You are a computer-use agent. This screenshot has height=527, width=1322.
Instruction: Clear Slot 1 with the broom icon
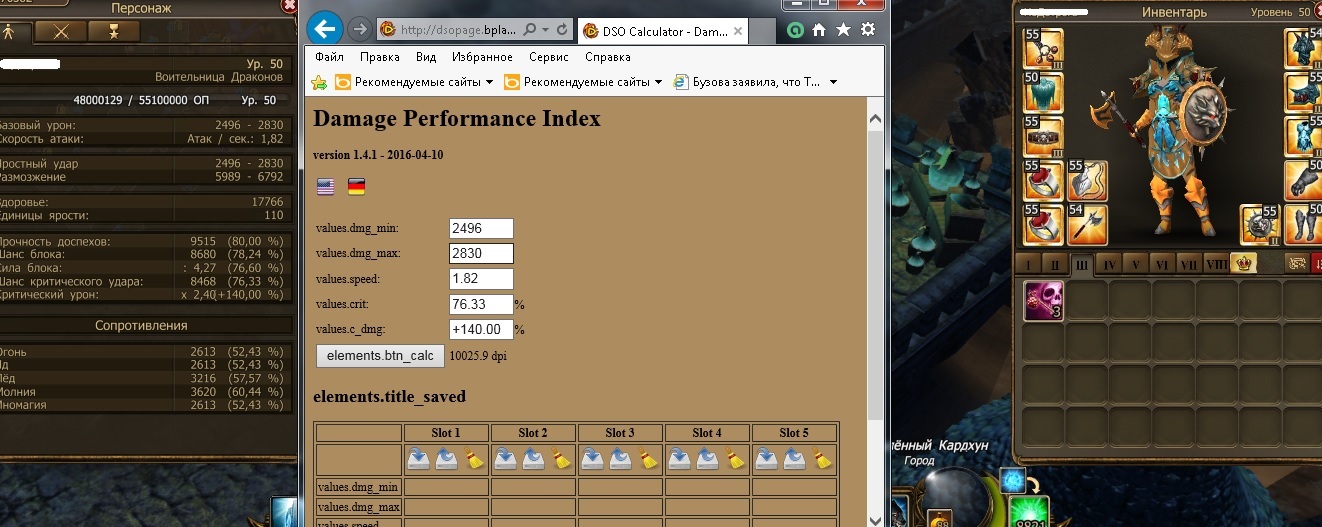click(x=473, y=460)
